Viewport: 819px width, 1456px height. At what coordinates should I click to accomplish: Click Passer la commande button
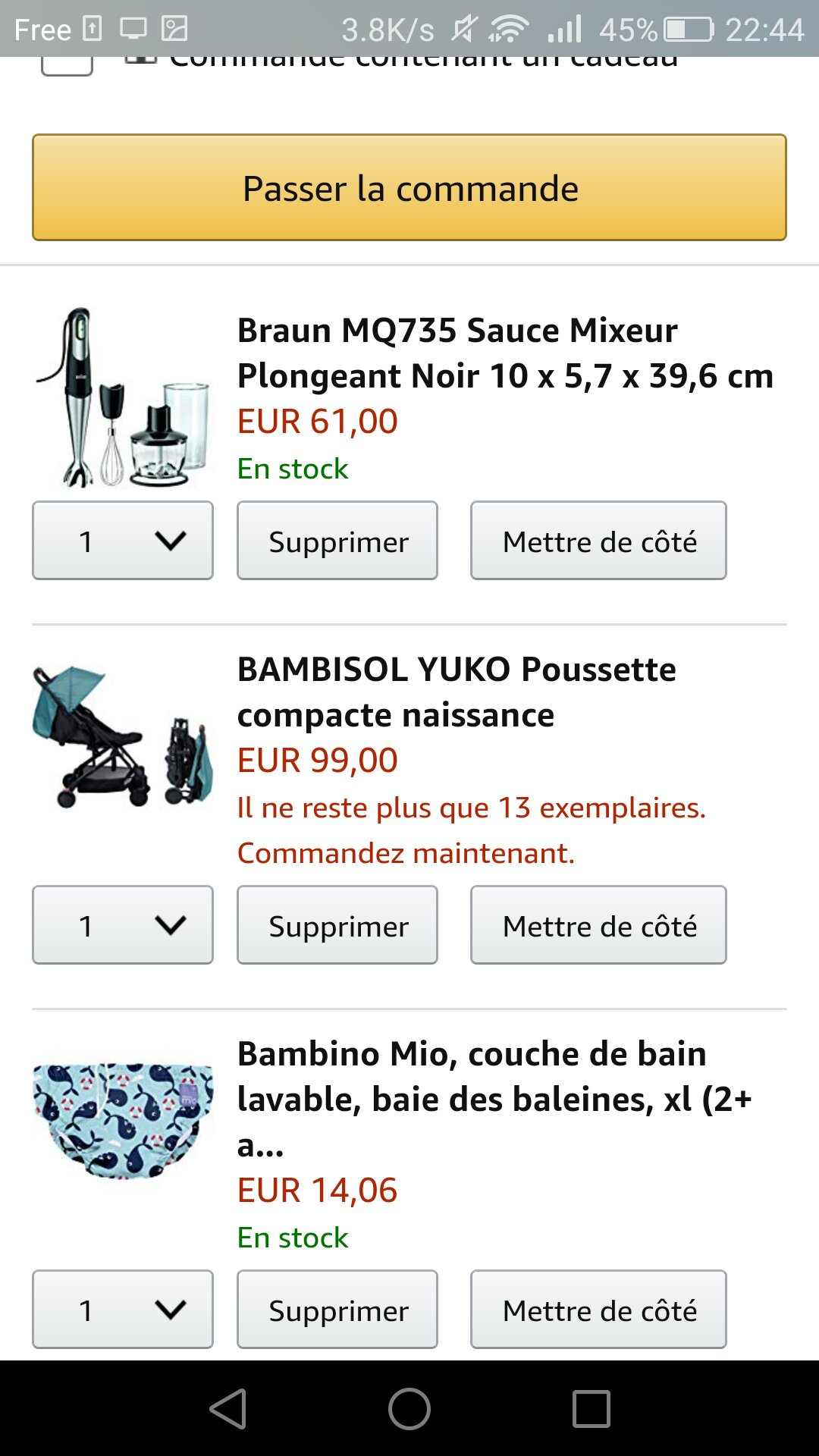click(409, 187)
